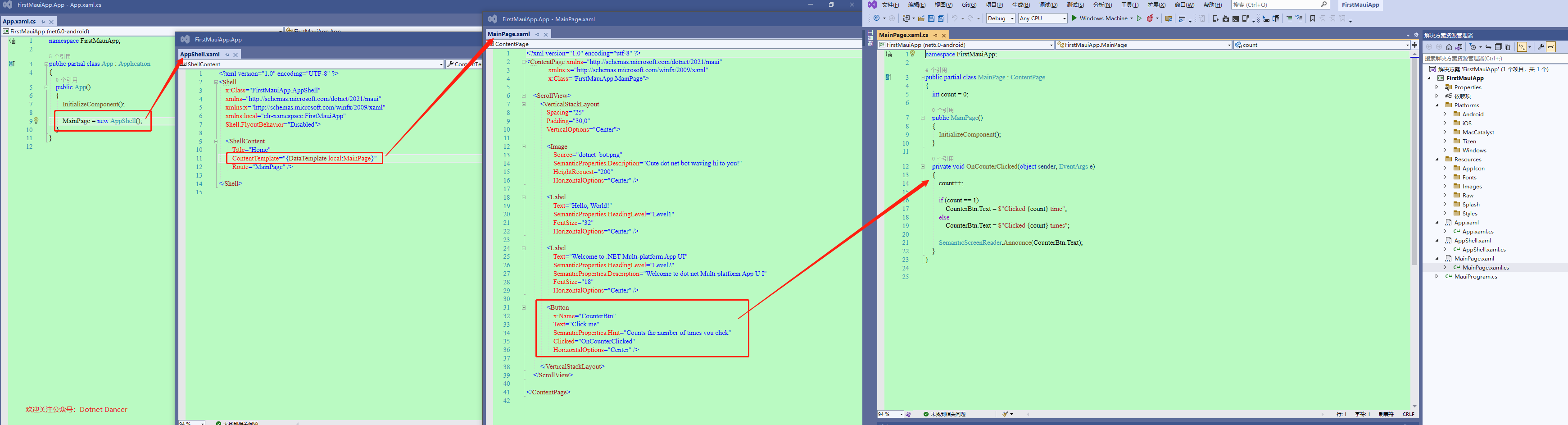Screen dimensions: 1568x425
Task: Toggle pin on the App.xaml.cs tab
Action: pos(43,22)
